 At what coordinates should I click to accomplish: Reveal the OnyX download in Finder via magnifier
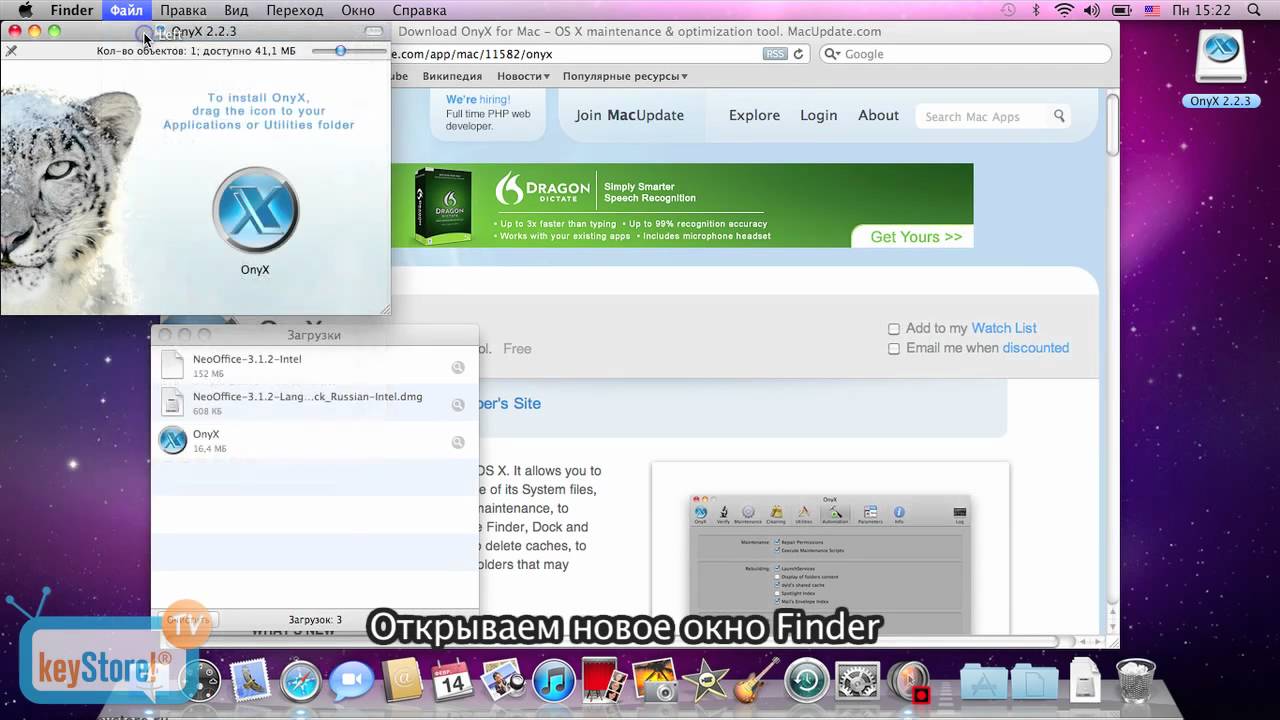click(x=458, y=442)
